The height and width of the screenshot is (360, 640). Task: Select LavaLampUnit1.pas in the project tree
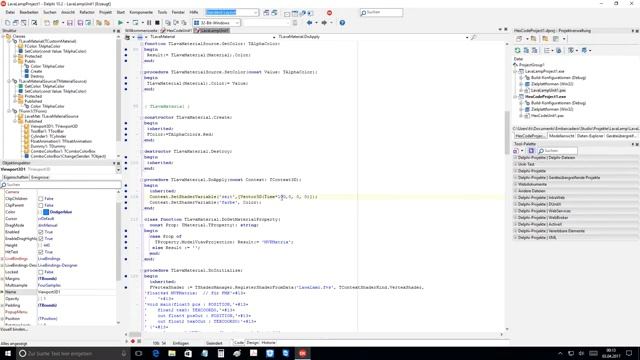(548, 90)
